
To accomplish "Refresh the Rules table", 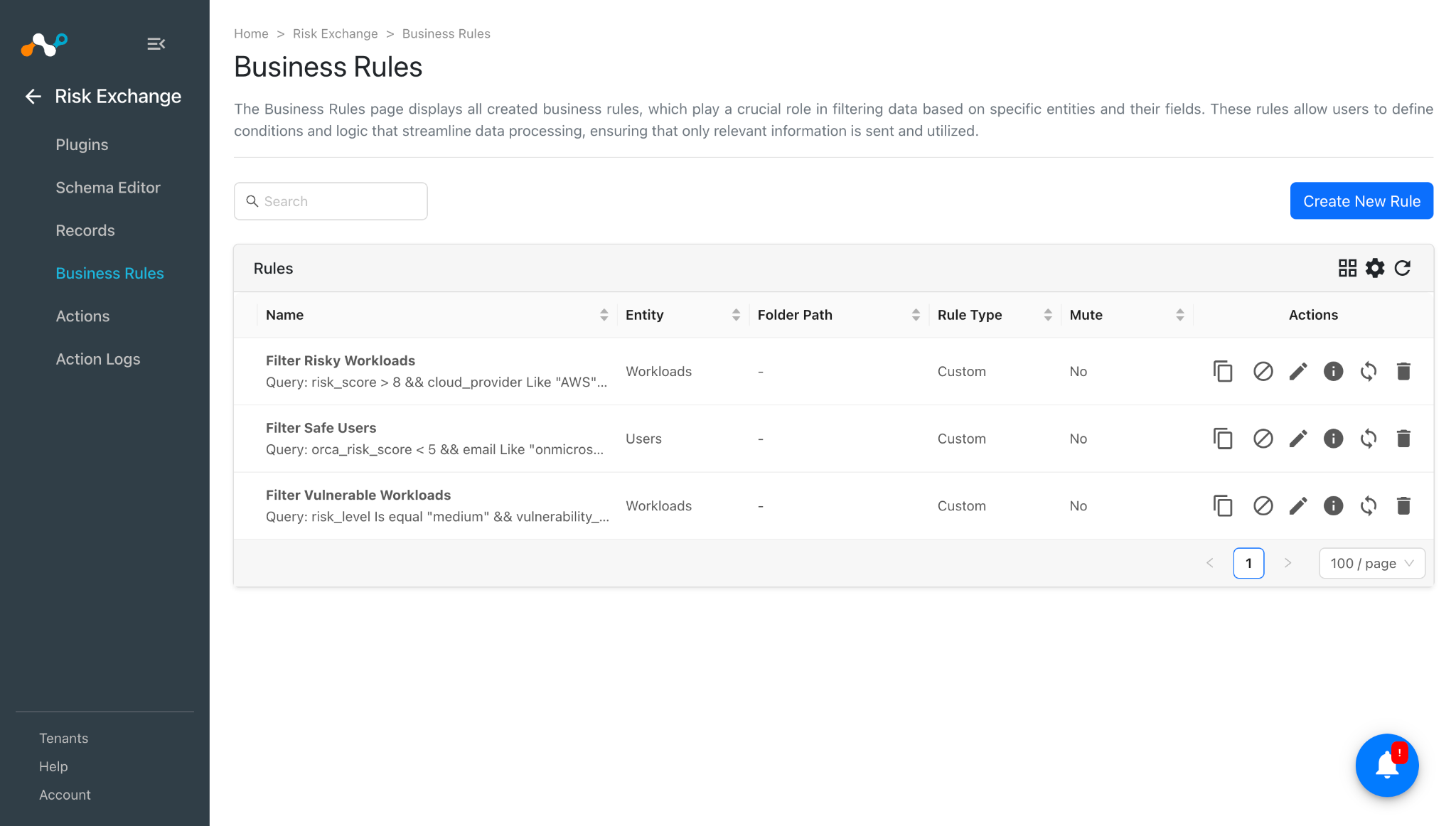I will pyautogui.click(x=1402, y=268).
